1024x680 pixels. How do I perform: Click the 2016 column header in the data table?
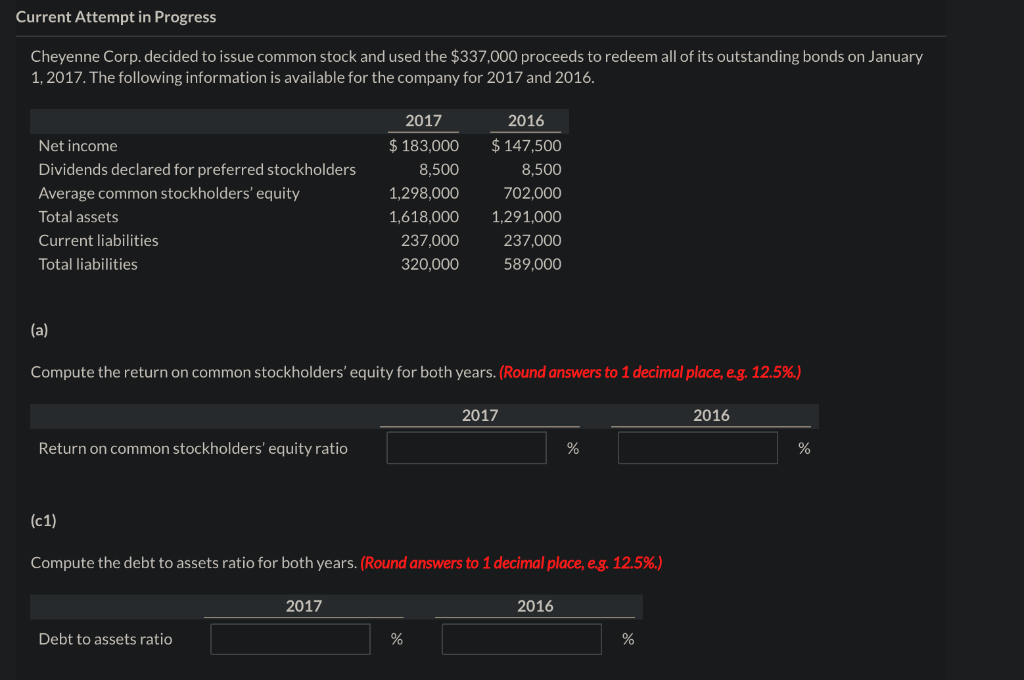click(525, 120)
